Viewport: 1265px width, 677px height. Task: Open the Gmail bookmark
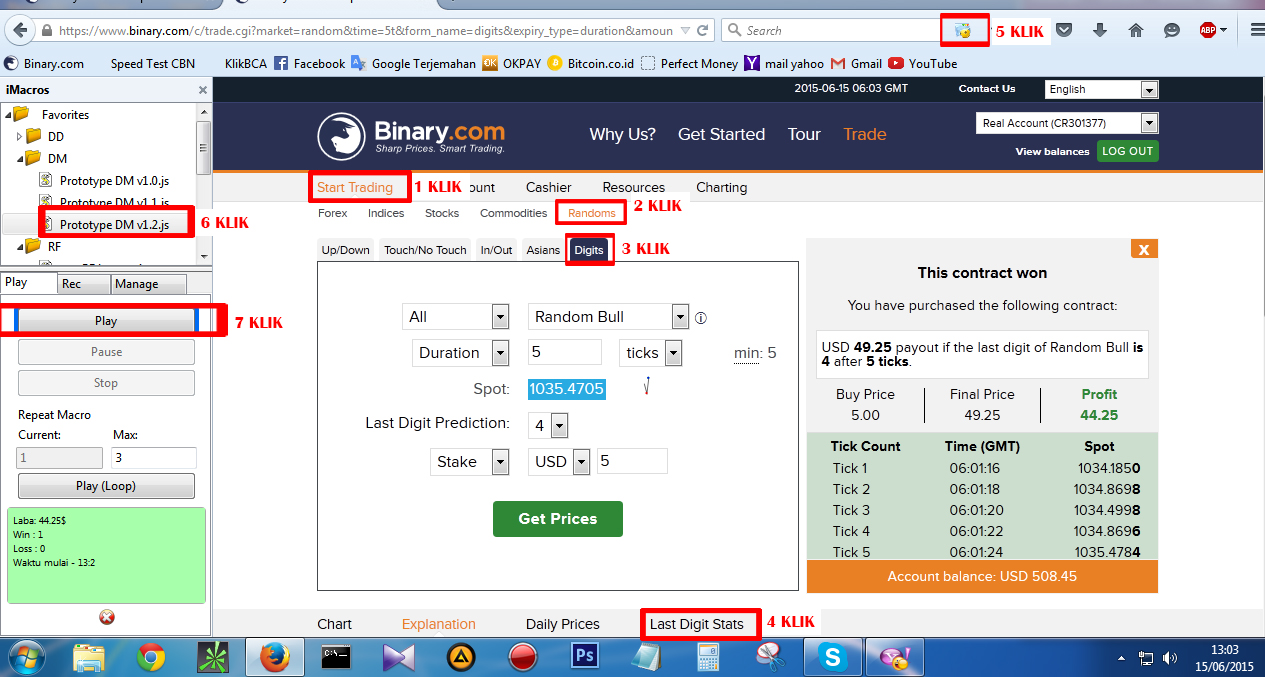(x=857, y=63)
